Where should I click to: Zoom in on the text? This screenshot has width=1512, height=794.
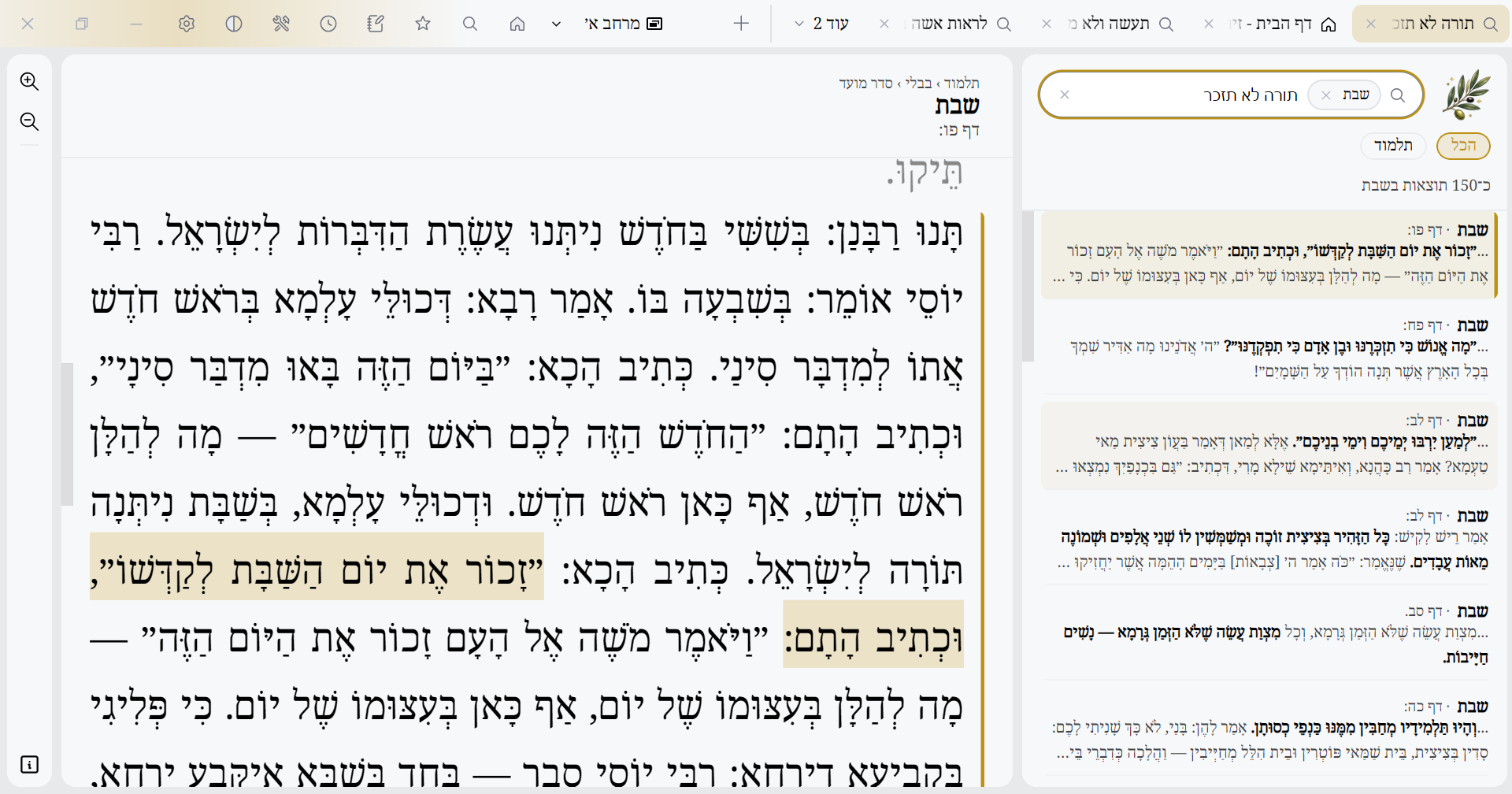point(29,81)
